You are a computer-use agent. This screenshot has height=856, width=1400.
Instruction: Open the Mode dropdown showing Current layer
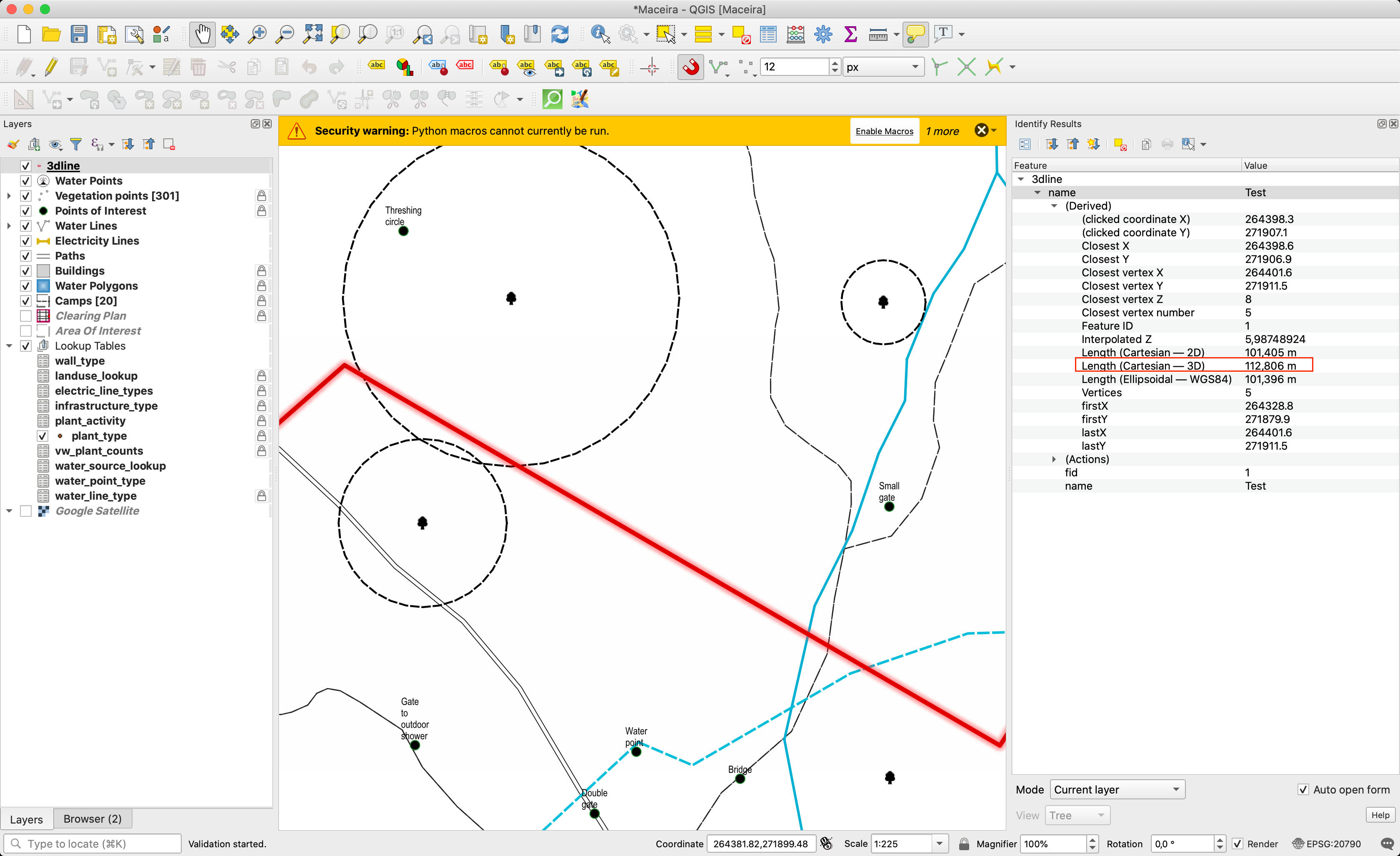point(1117,789)
